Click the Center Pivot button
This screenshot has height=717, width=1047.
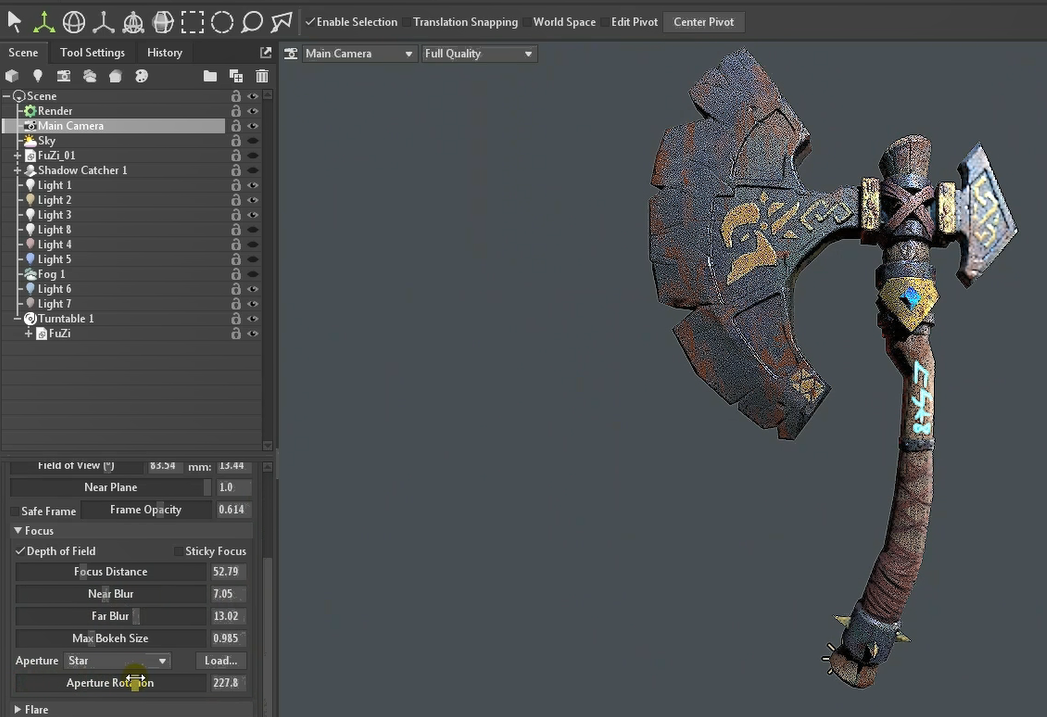704,22
